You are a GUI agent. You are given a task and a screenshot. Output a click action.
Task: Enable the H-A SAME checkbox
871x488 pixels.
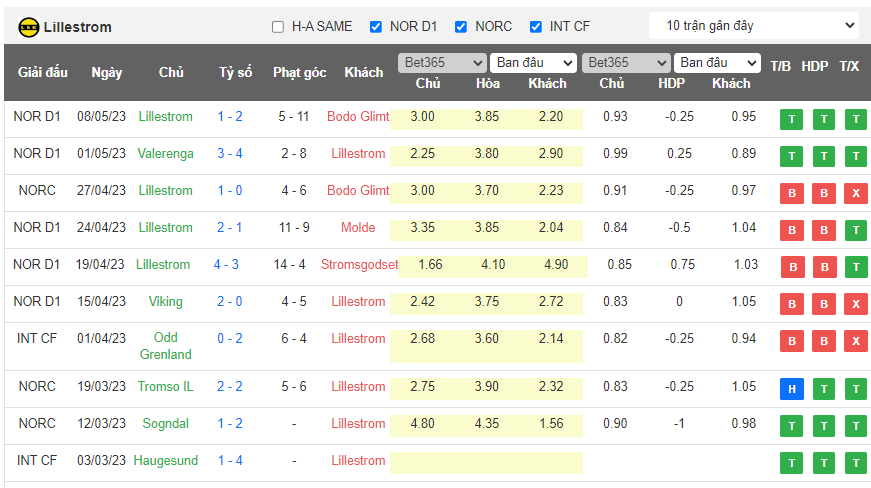(x=278, y=27)
